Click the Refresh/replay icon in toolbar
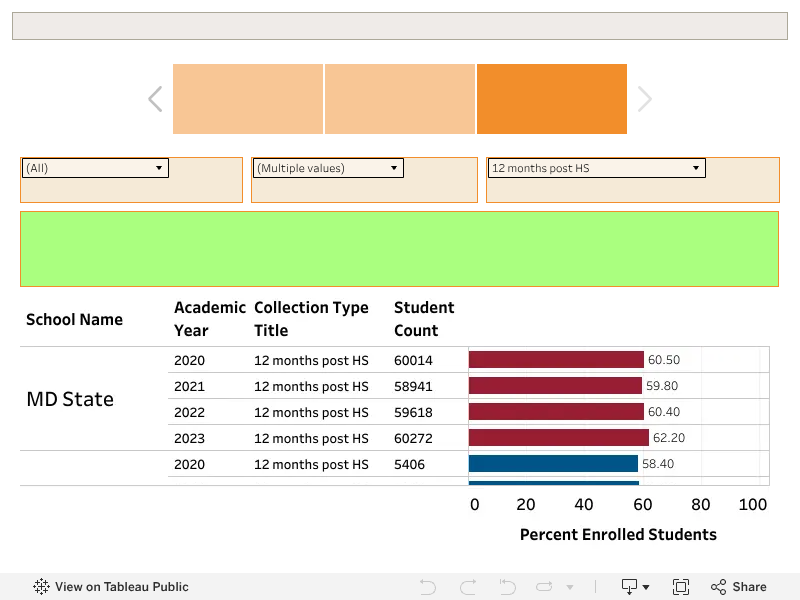800x600 pixels. point(544,587)
